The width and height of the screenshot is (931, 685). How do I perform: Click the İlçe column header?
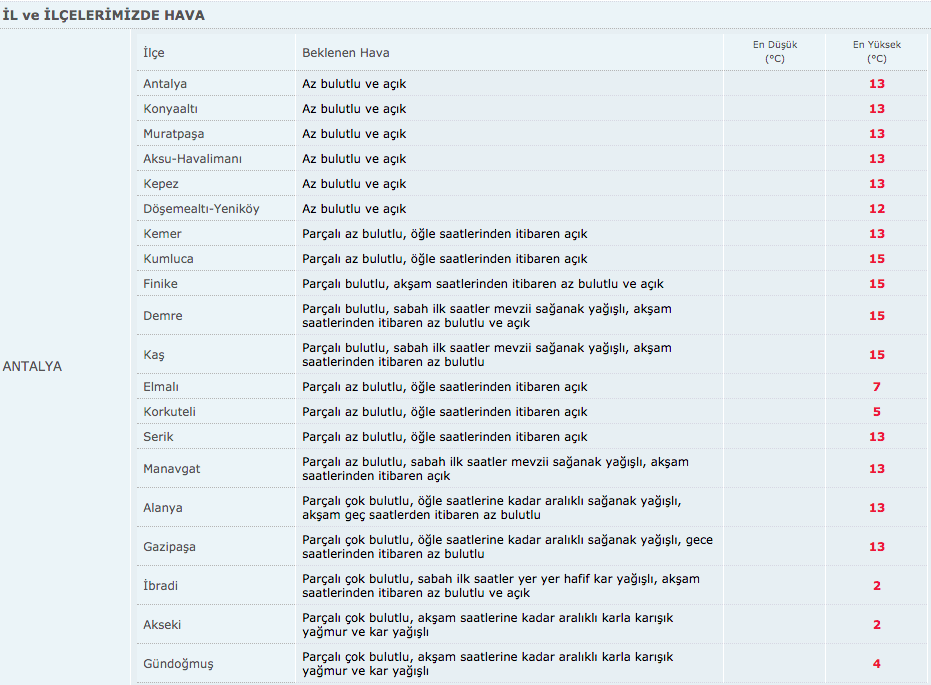(154, 53)
